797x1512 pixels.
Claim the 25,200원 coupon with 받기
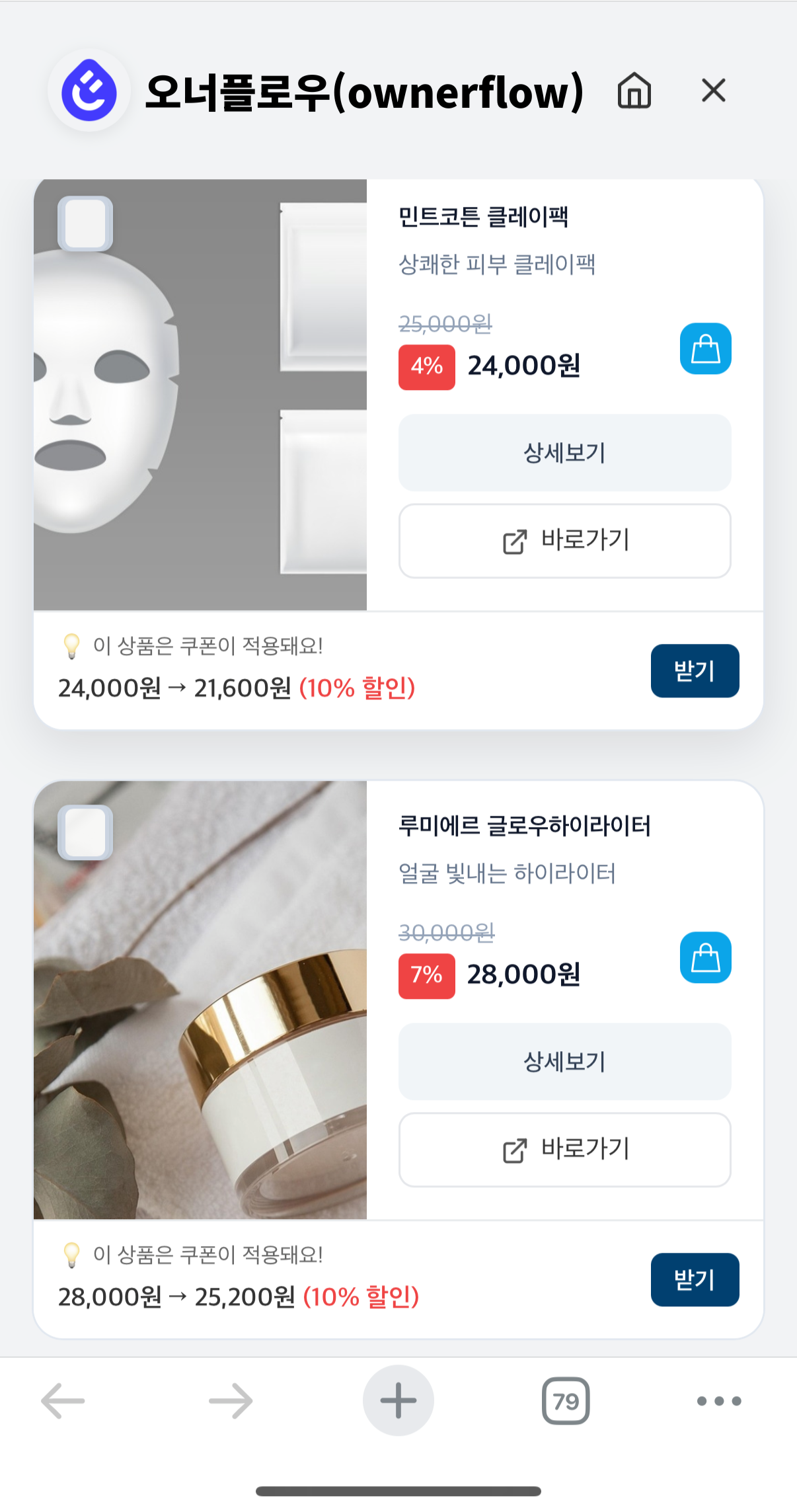[x=695, y=1280]
